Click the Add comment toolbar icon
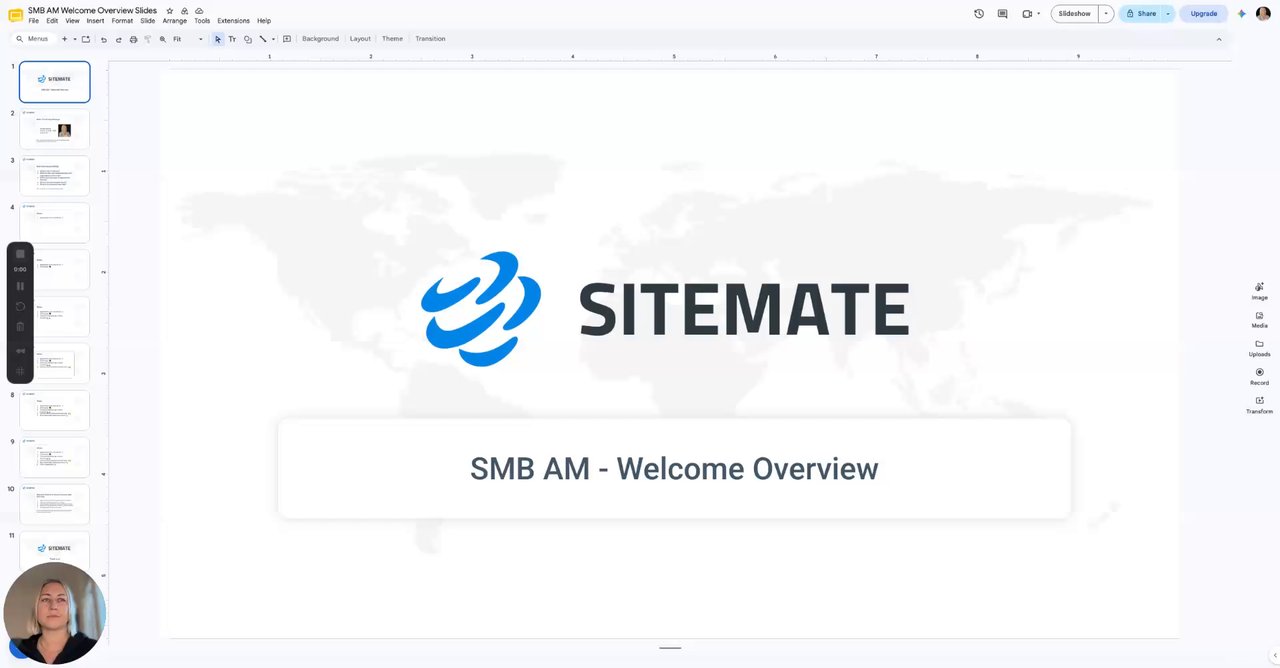 [x=287, y=39]
